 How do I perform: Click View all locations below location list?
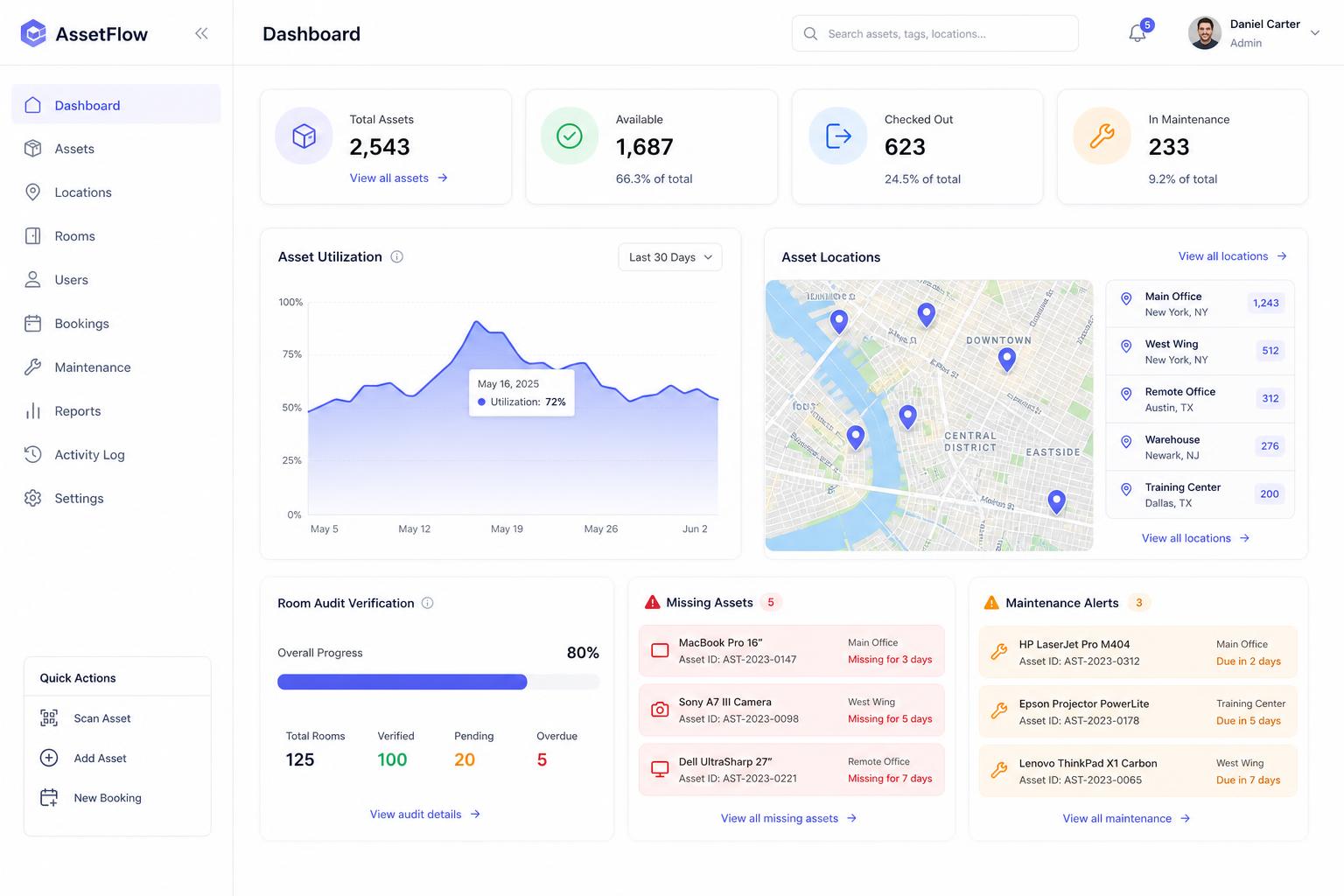pos(1196,538)
